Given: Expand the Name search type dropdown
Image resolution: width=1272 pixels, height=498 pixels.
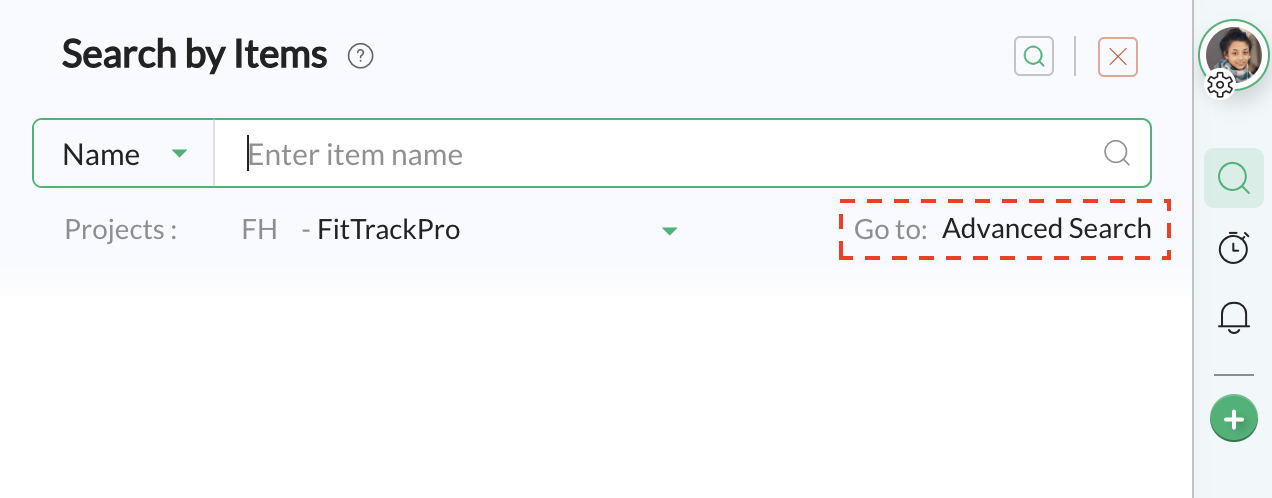Looking at the screenshot, I should tap(124, 154).
